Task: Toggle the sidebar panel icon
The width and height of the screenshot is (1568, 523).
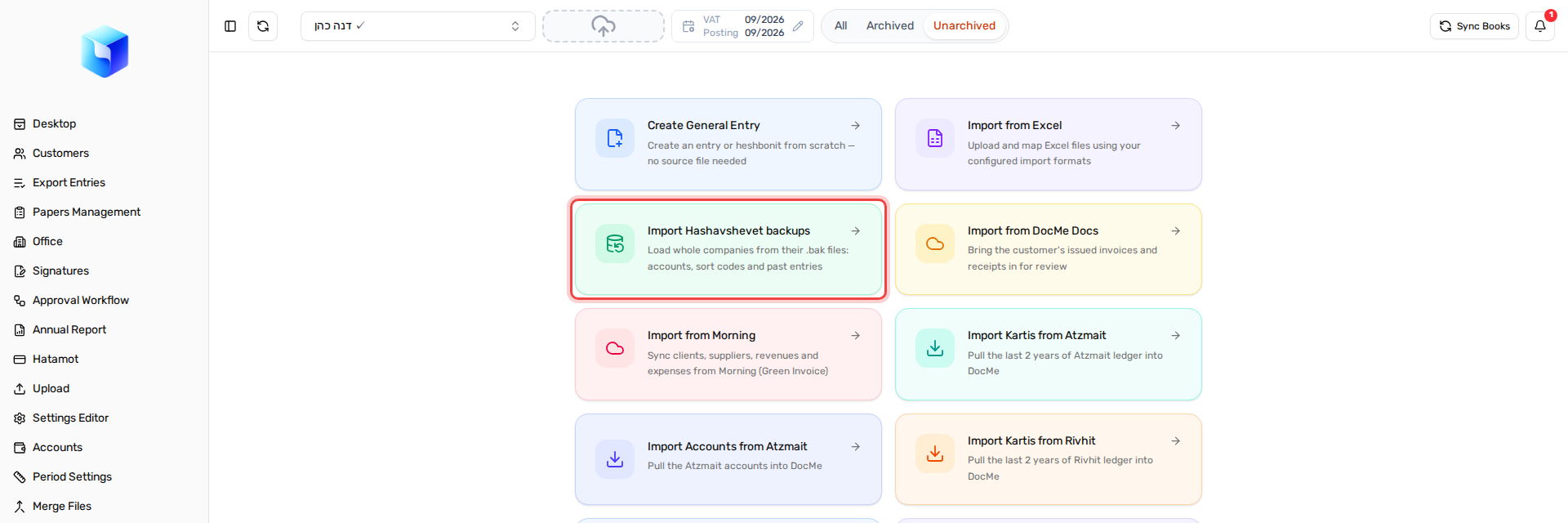Action: click(230, 26)
